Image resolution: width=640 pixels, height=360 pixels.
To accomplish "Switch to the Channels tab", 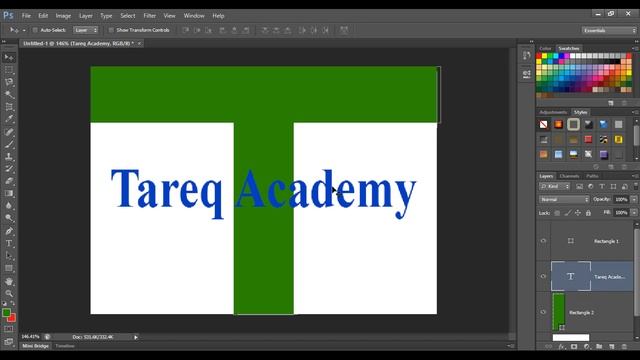I will pyautogui.click(x=569, y=176).
